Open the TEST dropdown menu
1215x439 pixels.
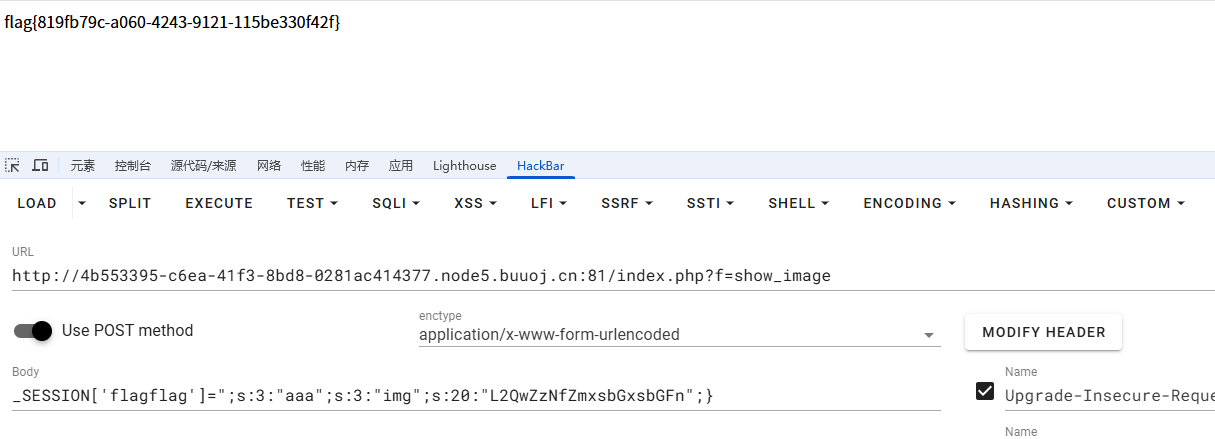pos(312,203)
